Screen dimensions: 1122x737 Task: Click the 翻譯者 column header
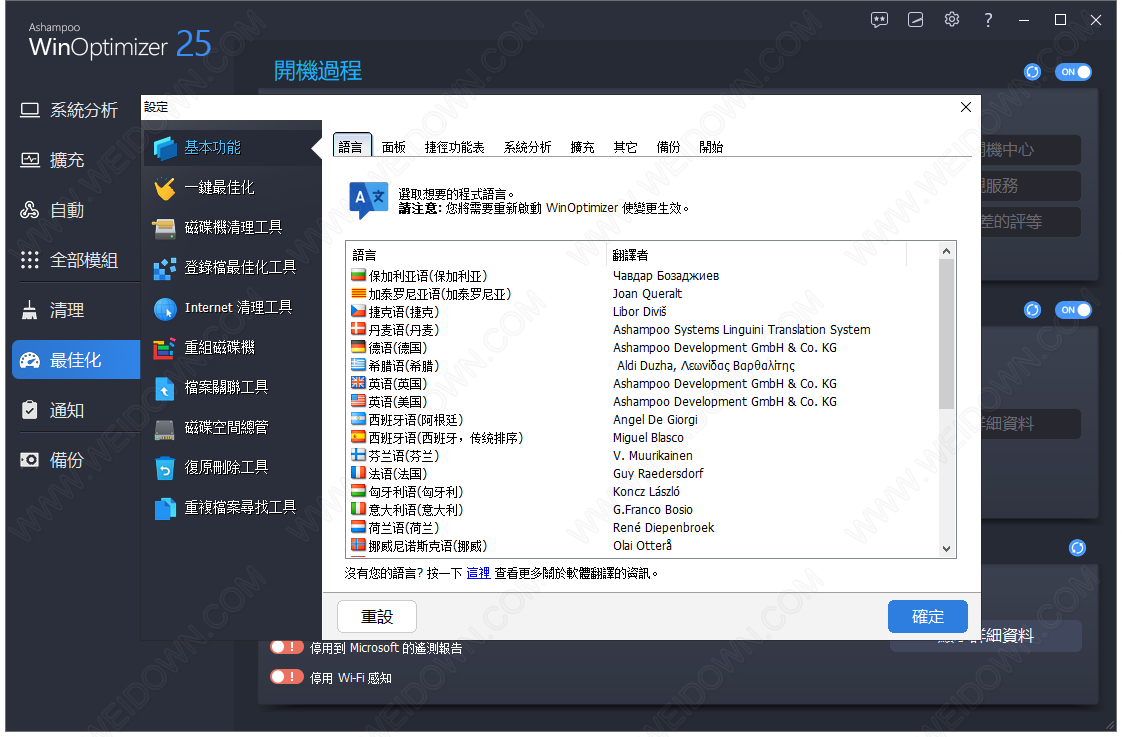[756, 255]
